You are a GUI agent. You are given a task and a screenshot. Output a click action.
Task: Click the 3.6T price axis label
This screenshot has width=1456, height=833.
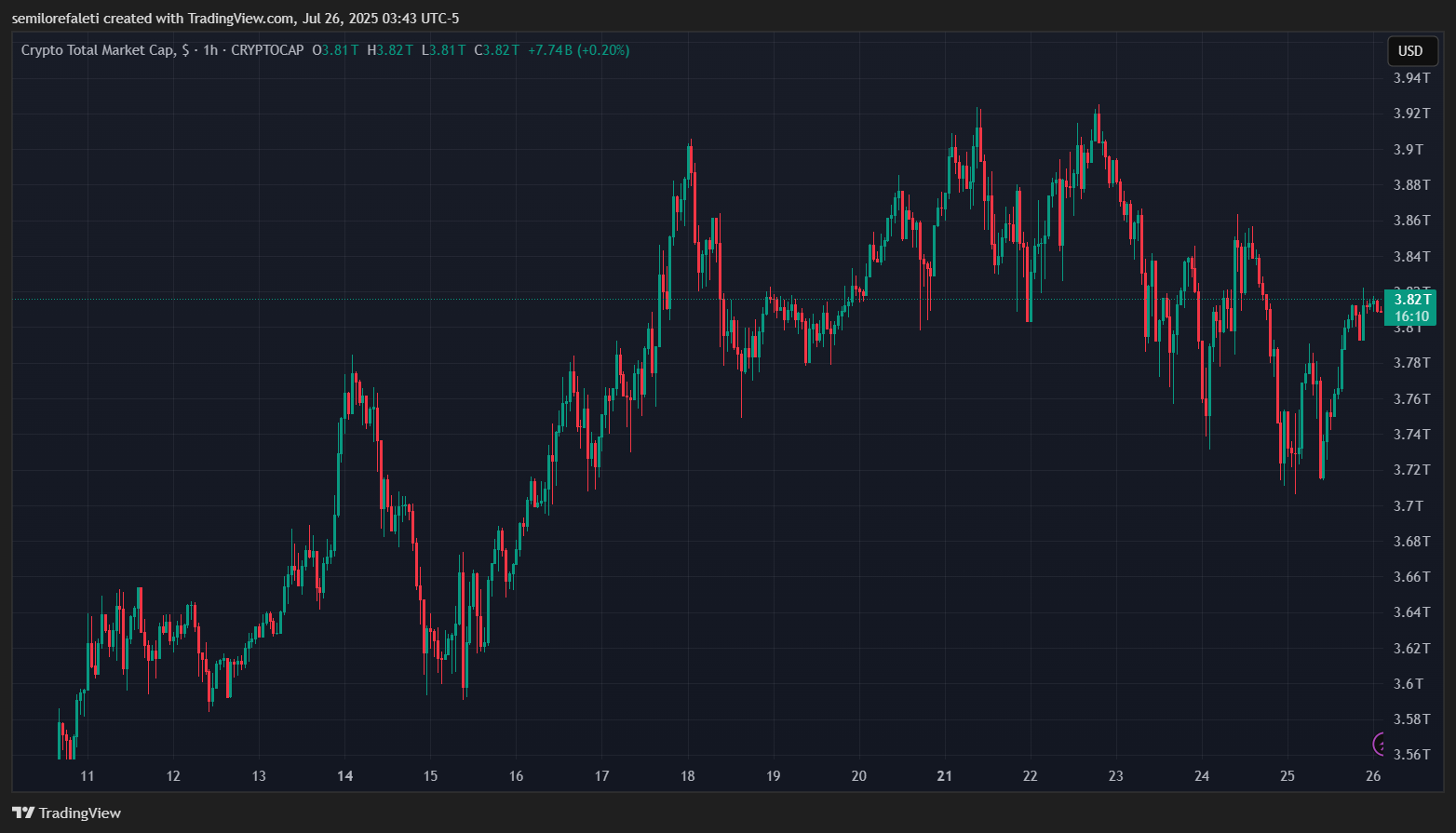pos(1408,684)
